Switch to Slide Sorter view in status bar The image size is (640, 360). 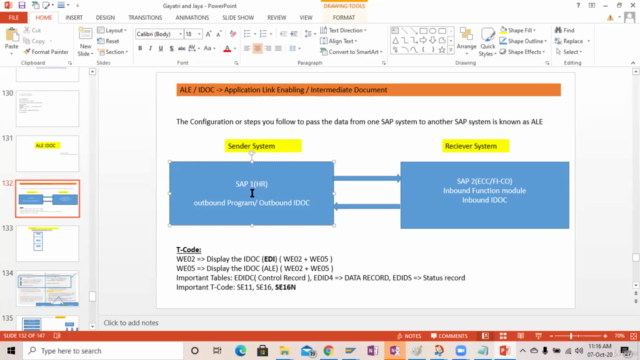[x=503, y=336]
